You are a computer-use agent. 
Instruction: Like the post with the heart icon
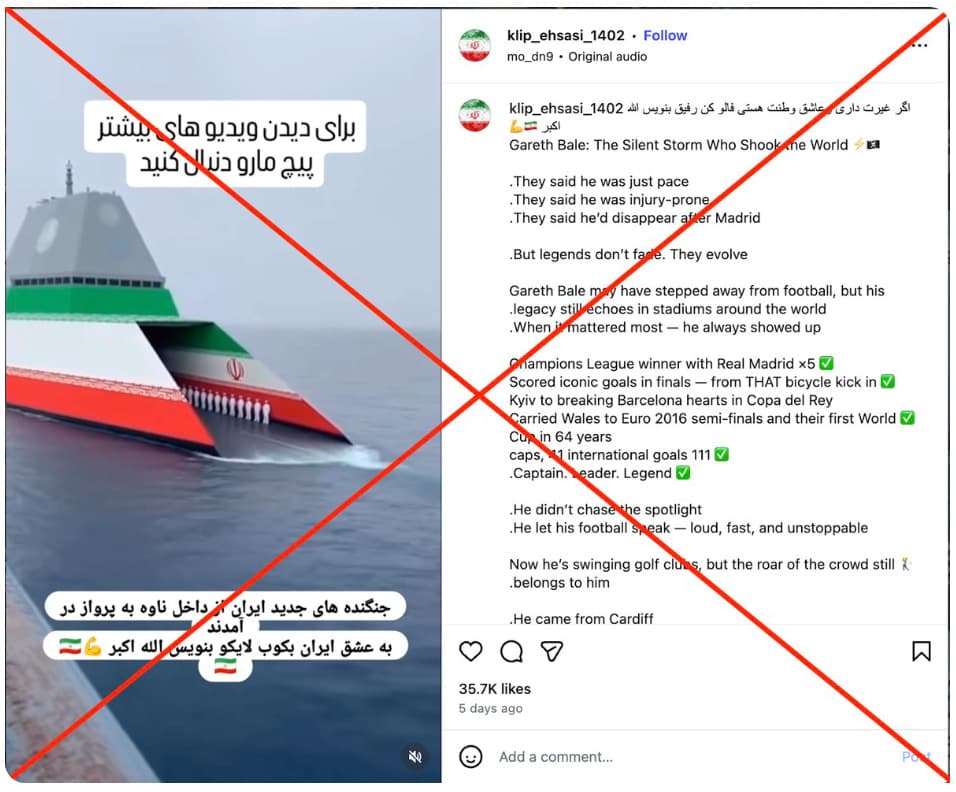[470, 651]
